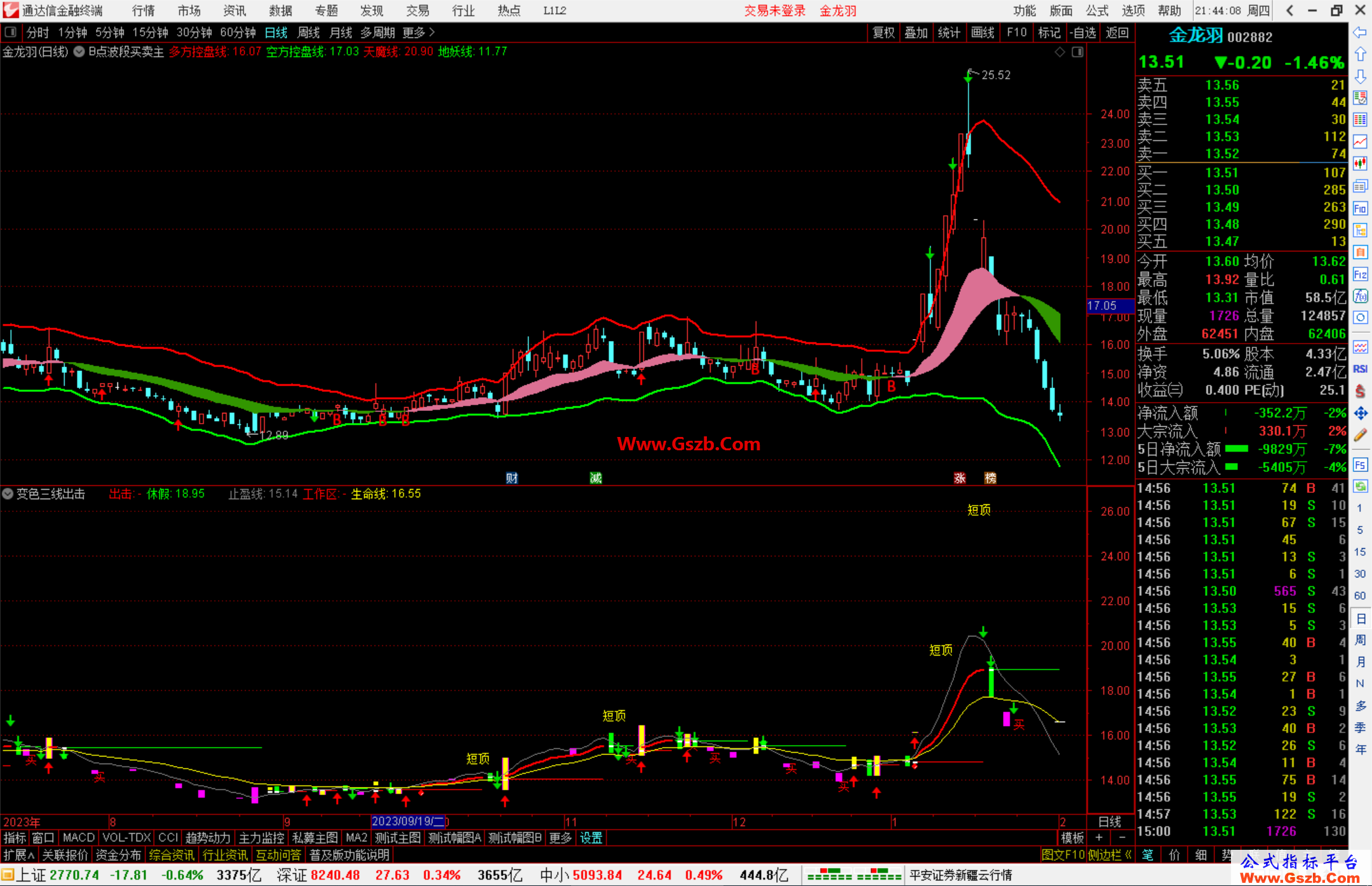This screenshot has height=886, width=1372.
Task: Select the MACD indicator tab
Action: point(78,838)
